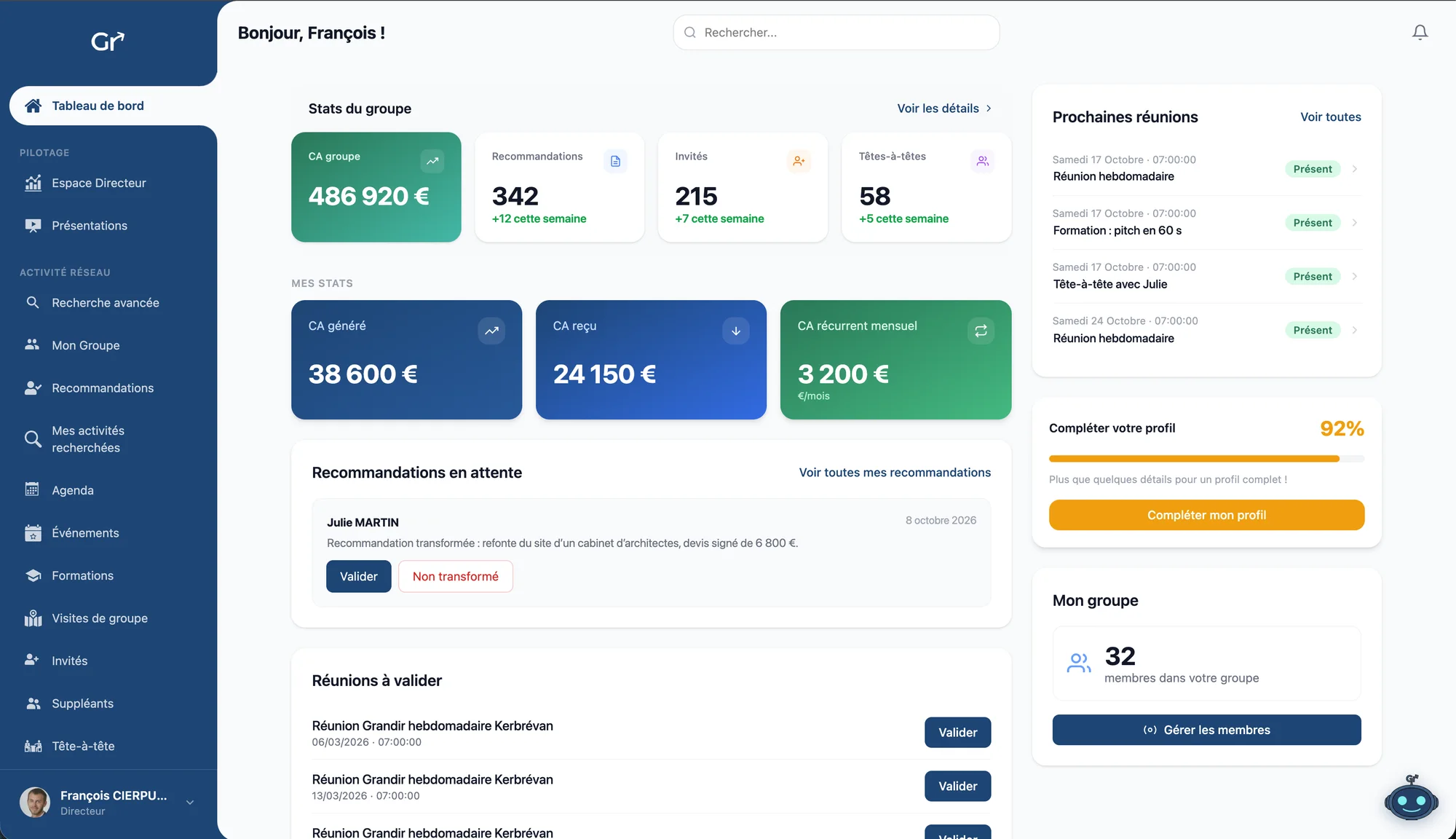Click the CA récurrent mensuel repeat icon
Viewport: 1456px width, 839px height.
[981, 331]
